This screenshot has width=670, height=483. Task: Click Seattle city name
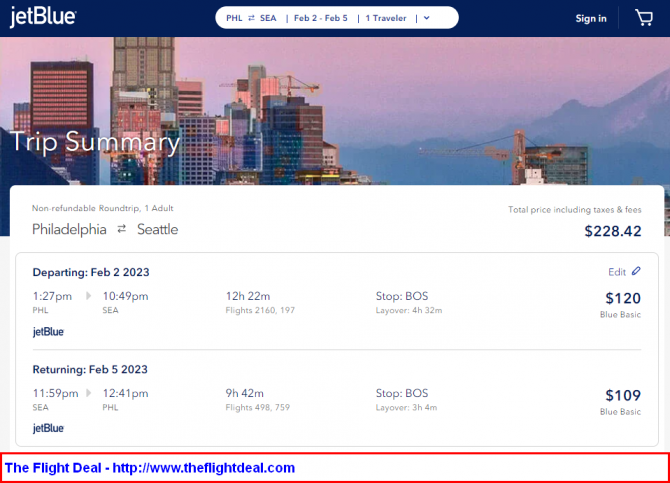[157, 229]
